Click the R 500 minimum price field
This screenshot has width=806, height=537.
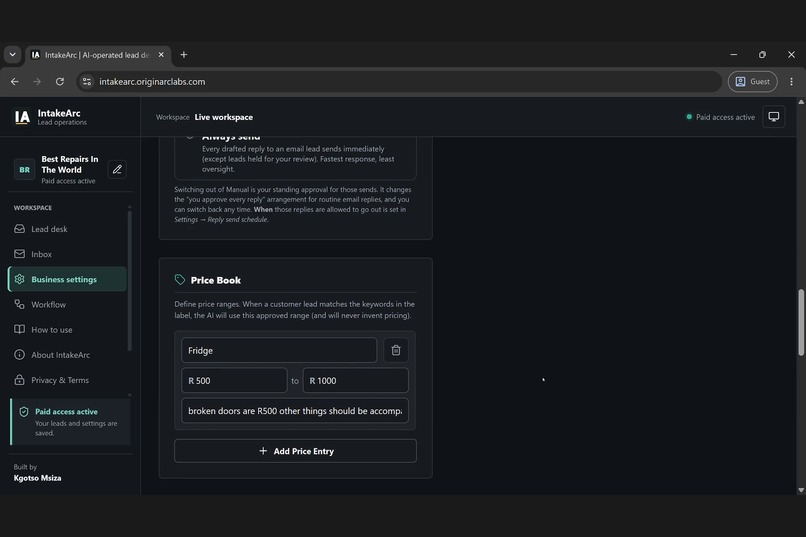[x=234, y=381]
